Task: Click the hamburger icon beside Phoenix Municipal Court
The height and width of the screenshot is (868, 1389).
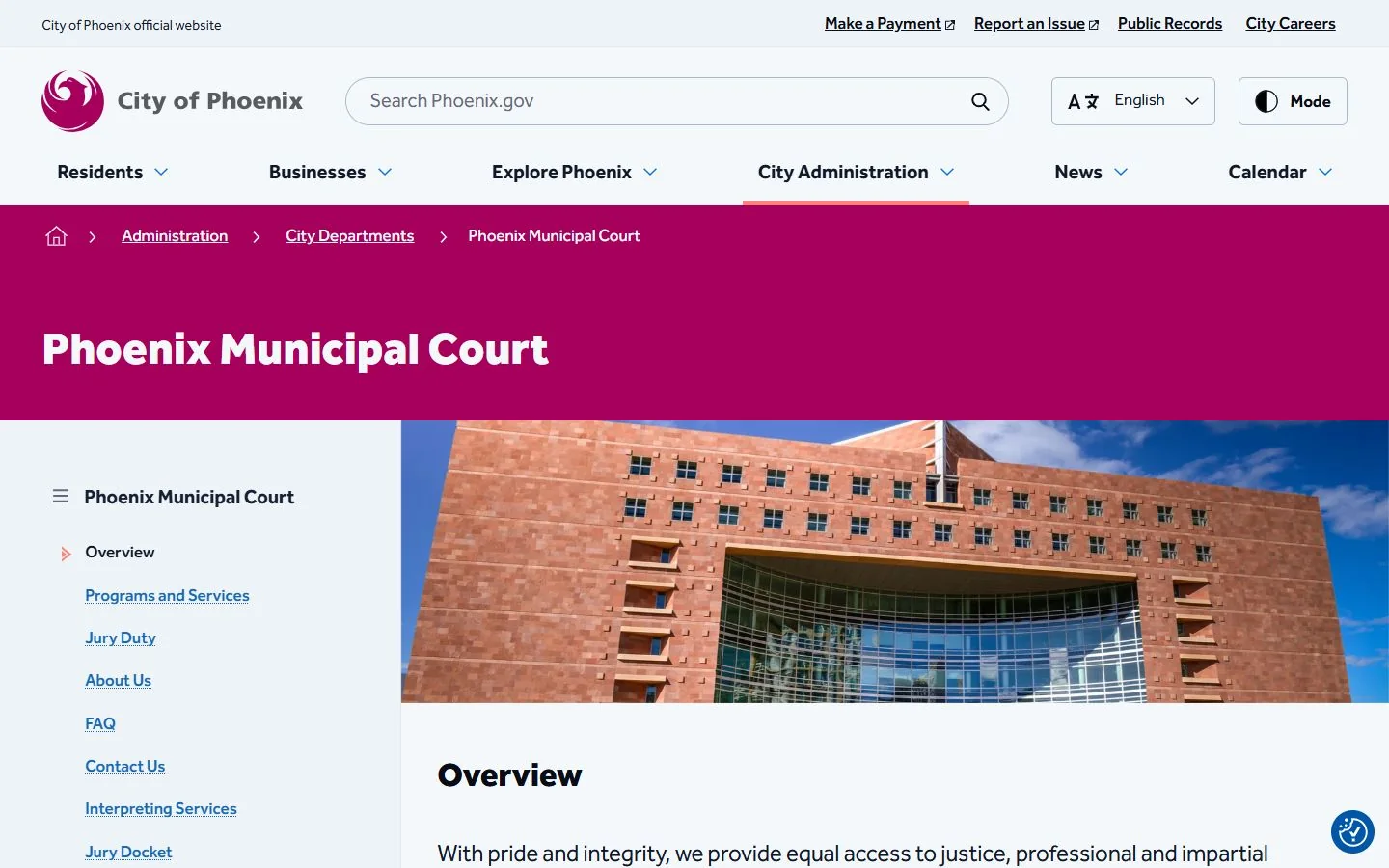Action: 61,496
